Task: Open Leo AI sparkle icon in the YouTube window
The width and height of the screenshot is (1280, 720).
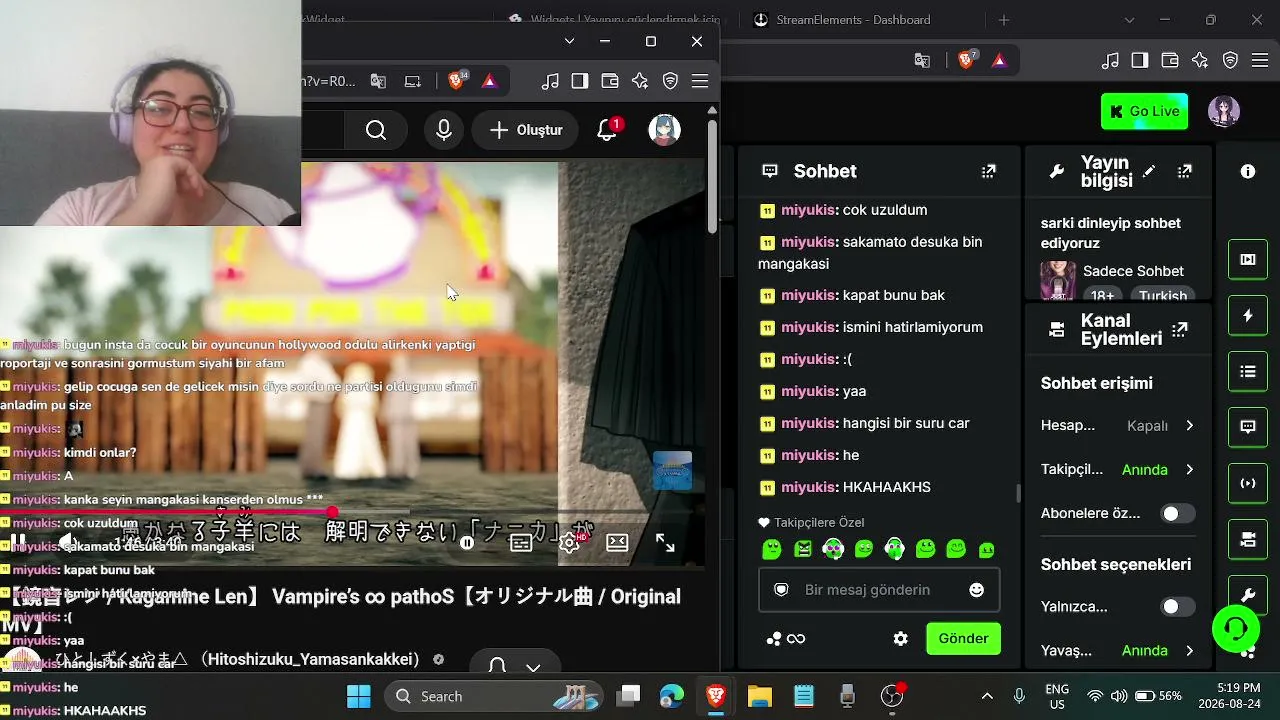Action: [640, 81]
